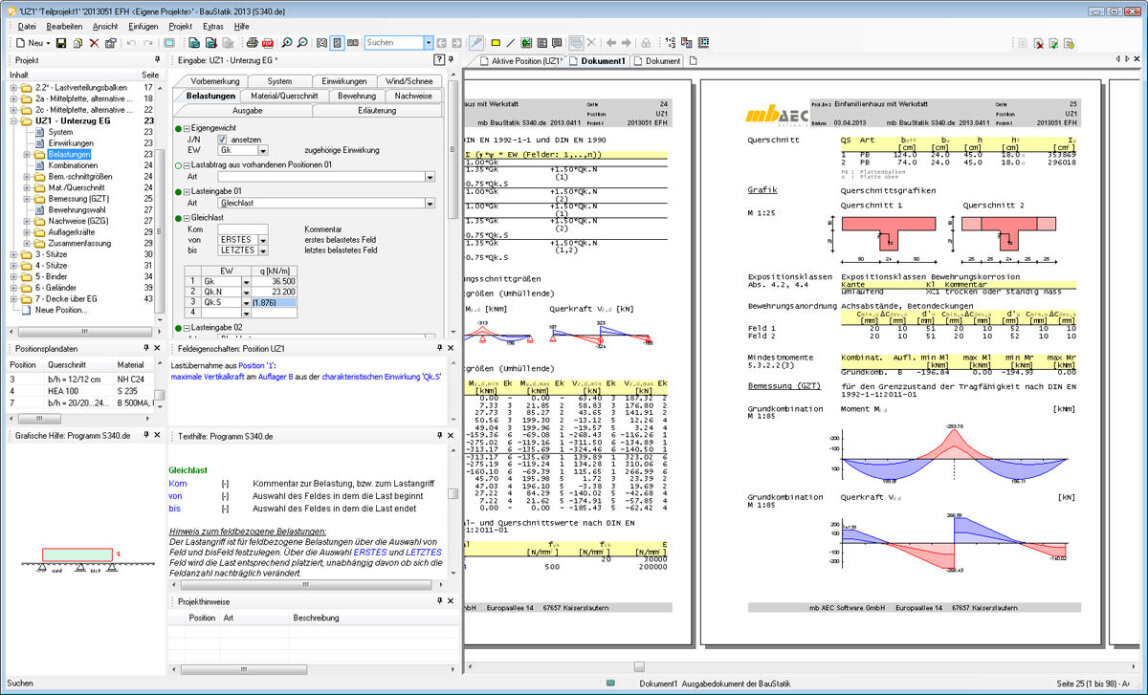The width and height of the screenshot is (1148, 695).
Task: Click the LETZTES link in help text
Action: tap(424, 553)
